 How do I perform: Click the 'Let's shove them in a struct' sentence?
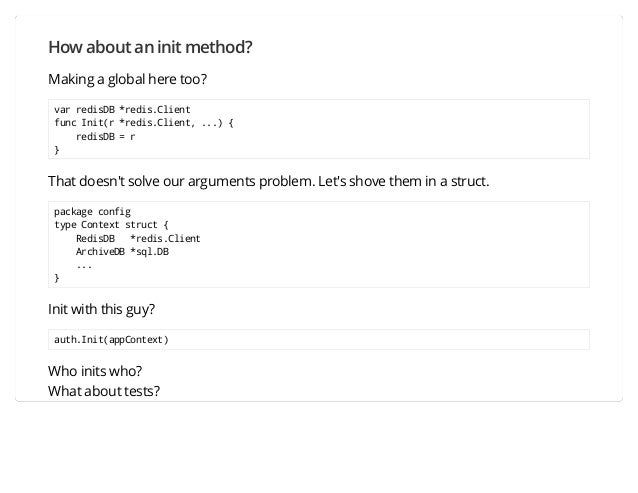click(x=404, y=181)
